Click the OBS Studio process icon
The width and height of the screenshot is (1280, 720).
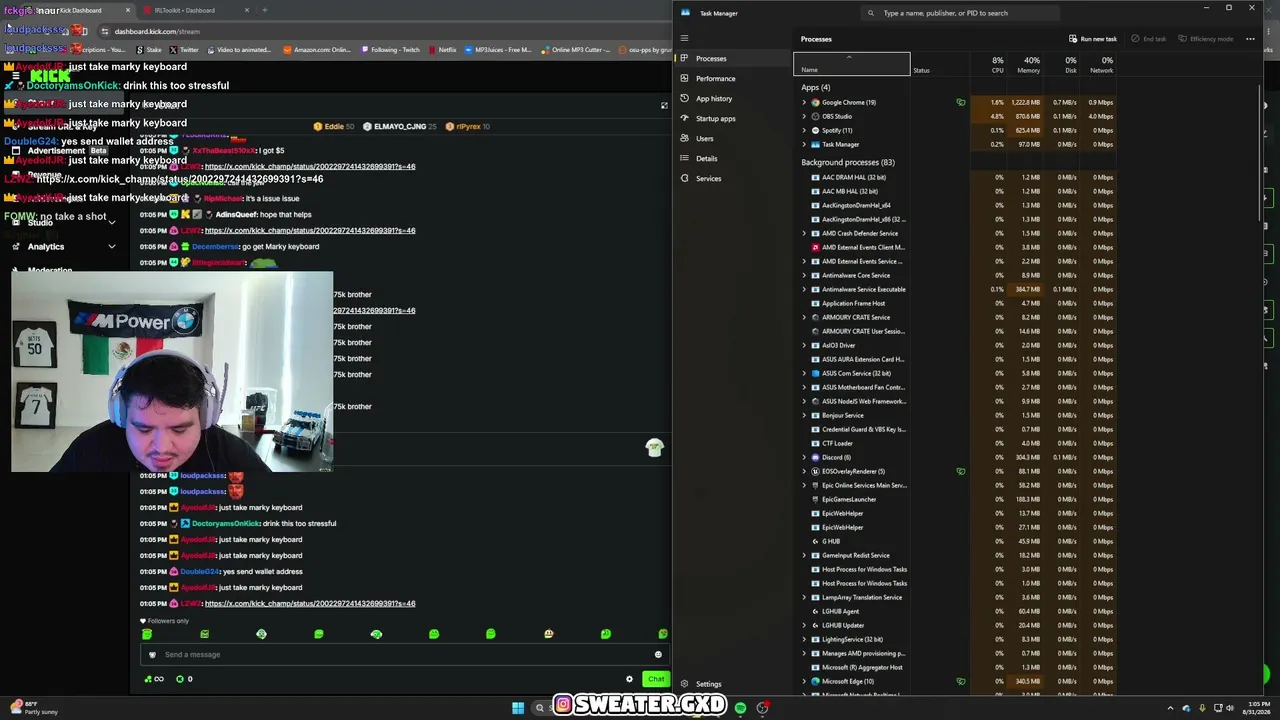[815, 116]
